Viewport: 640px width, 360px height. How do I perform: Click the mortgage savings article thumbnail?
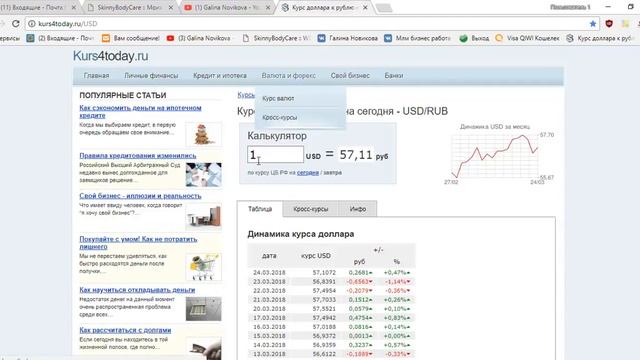204,134
